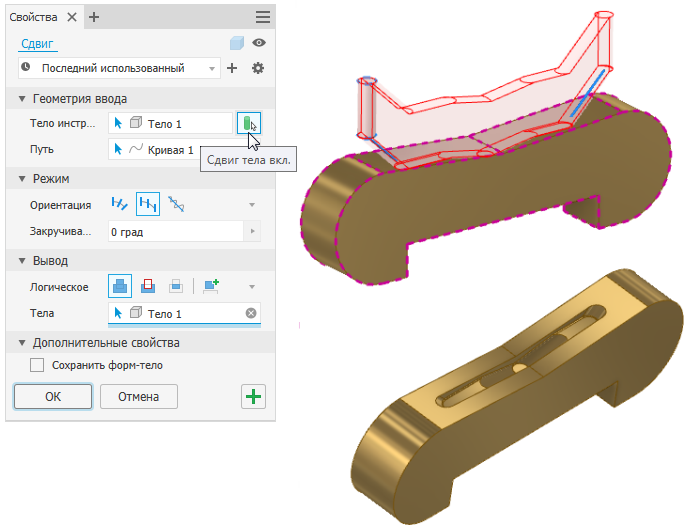This screenshot has width=684, height=530.
Task: Choose the fixed orientation icon
Action: tap(148, 204)
